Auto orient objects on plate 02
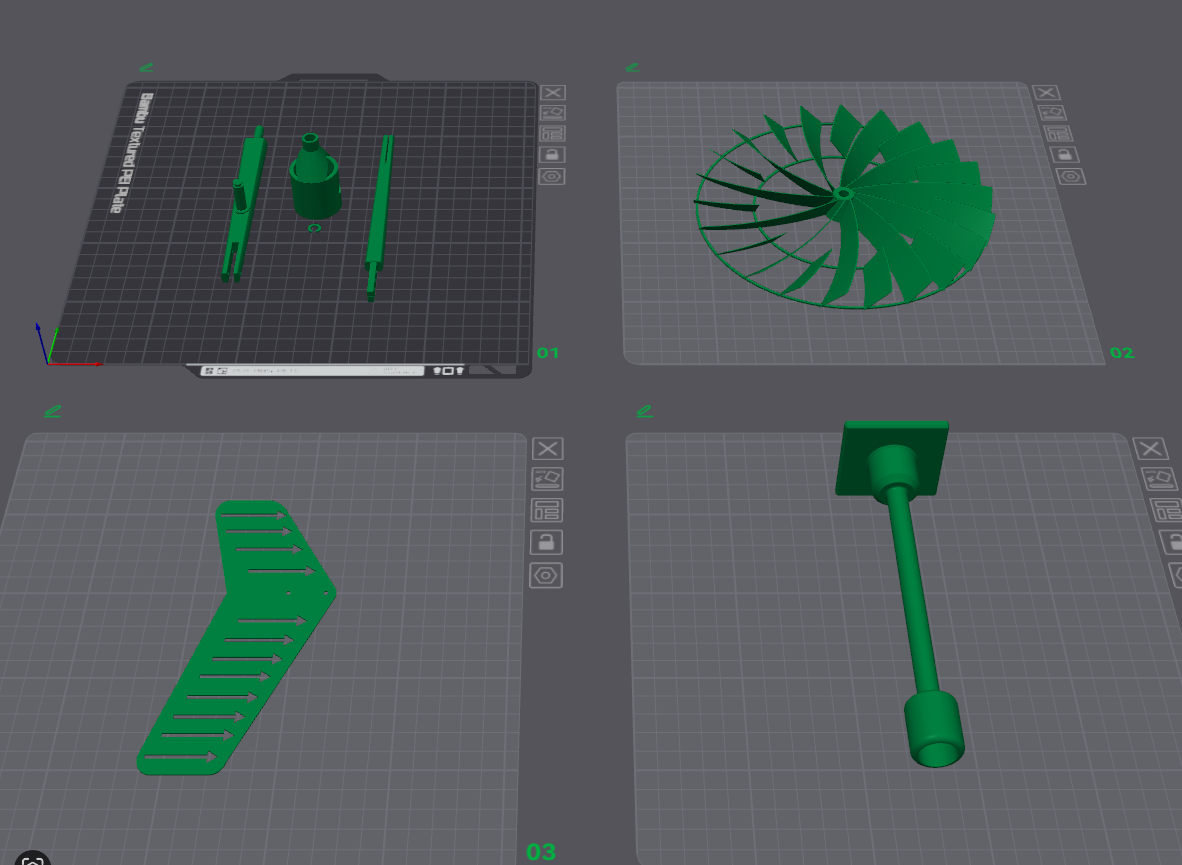Viewport: 1182px width, 865px height. tap(1052, 113)
